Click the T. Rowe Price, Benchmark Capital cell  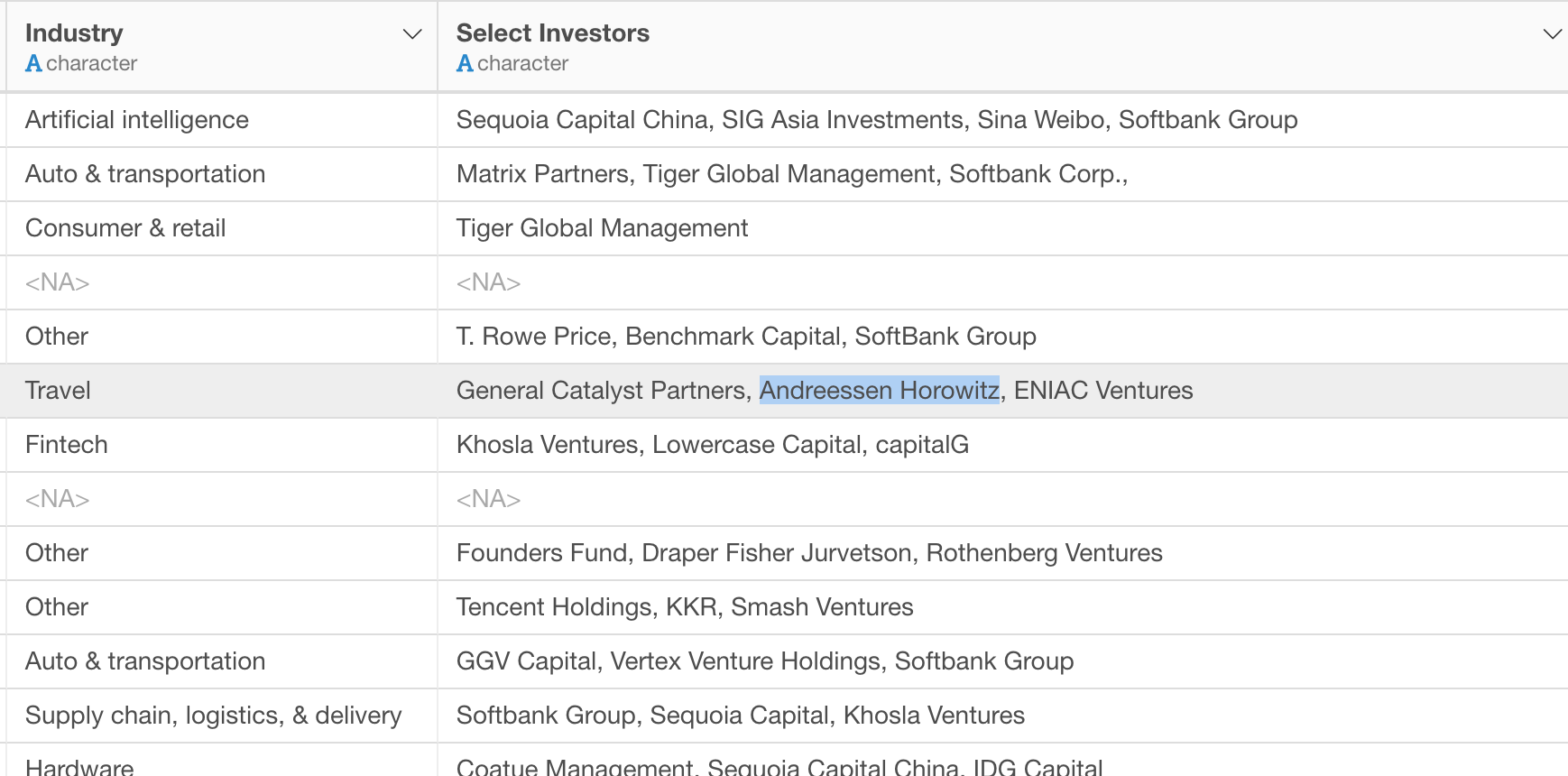tap(1003, 337)
